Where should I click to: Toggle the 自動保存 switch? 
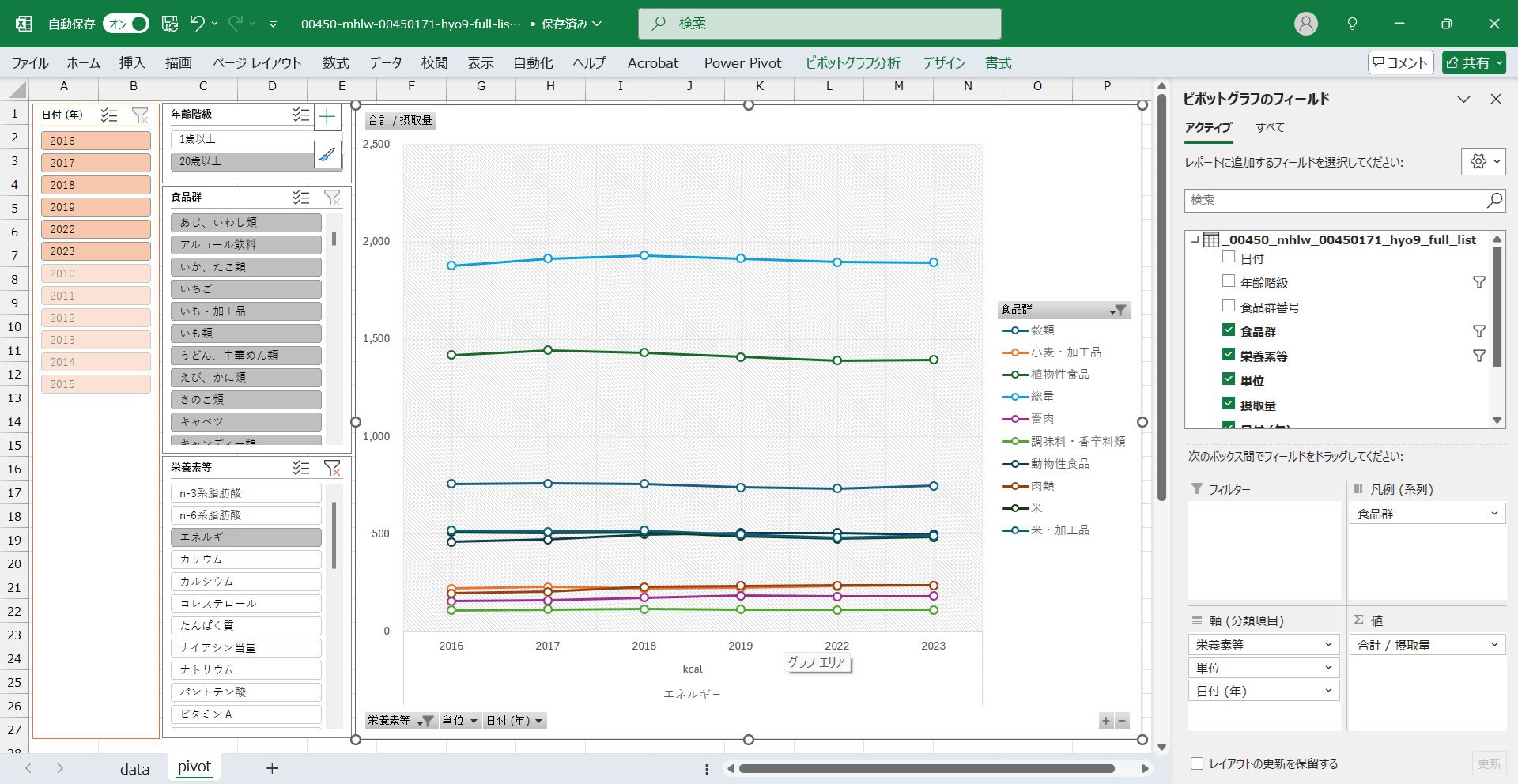(126, 24)
